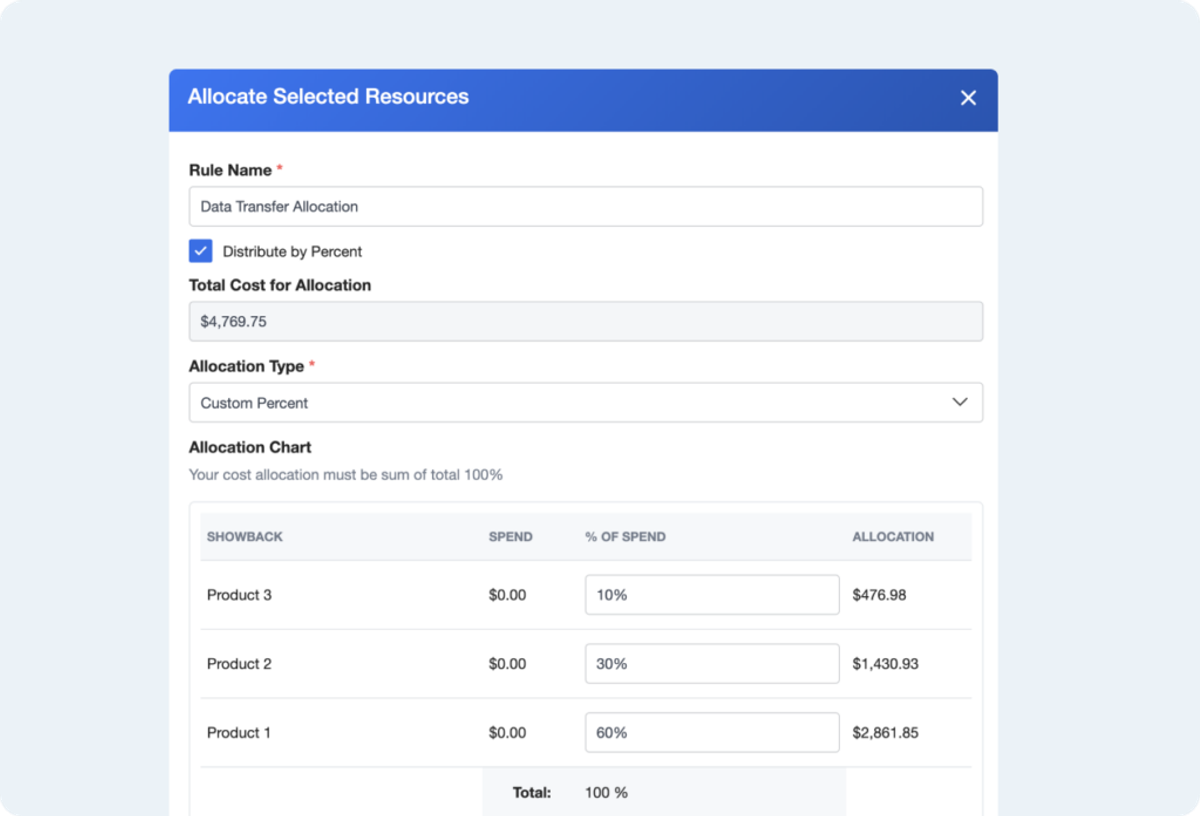Click the SHOWBACK column header
Image resolution: width=1200 pixels, height=816 pixels.
[245, 537]
